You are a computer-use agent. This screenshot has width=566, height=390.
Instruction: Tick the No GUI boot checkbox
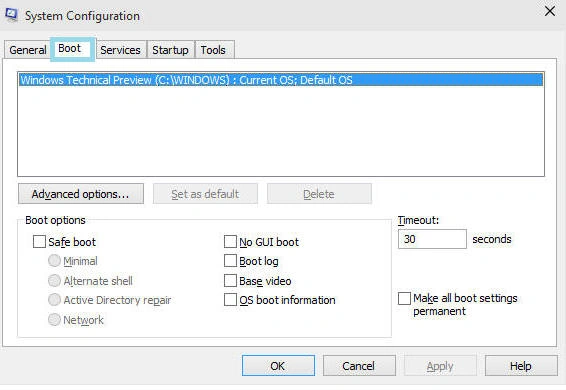pos(230,242)
